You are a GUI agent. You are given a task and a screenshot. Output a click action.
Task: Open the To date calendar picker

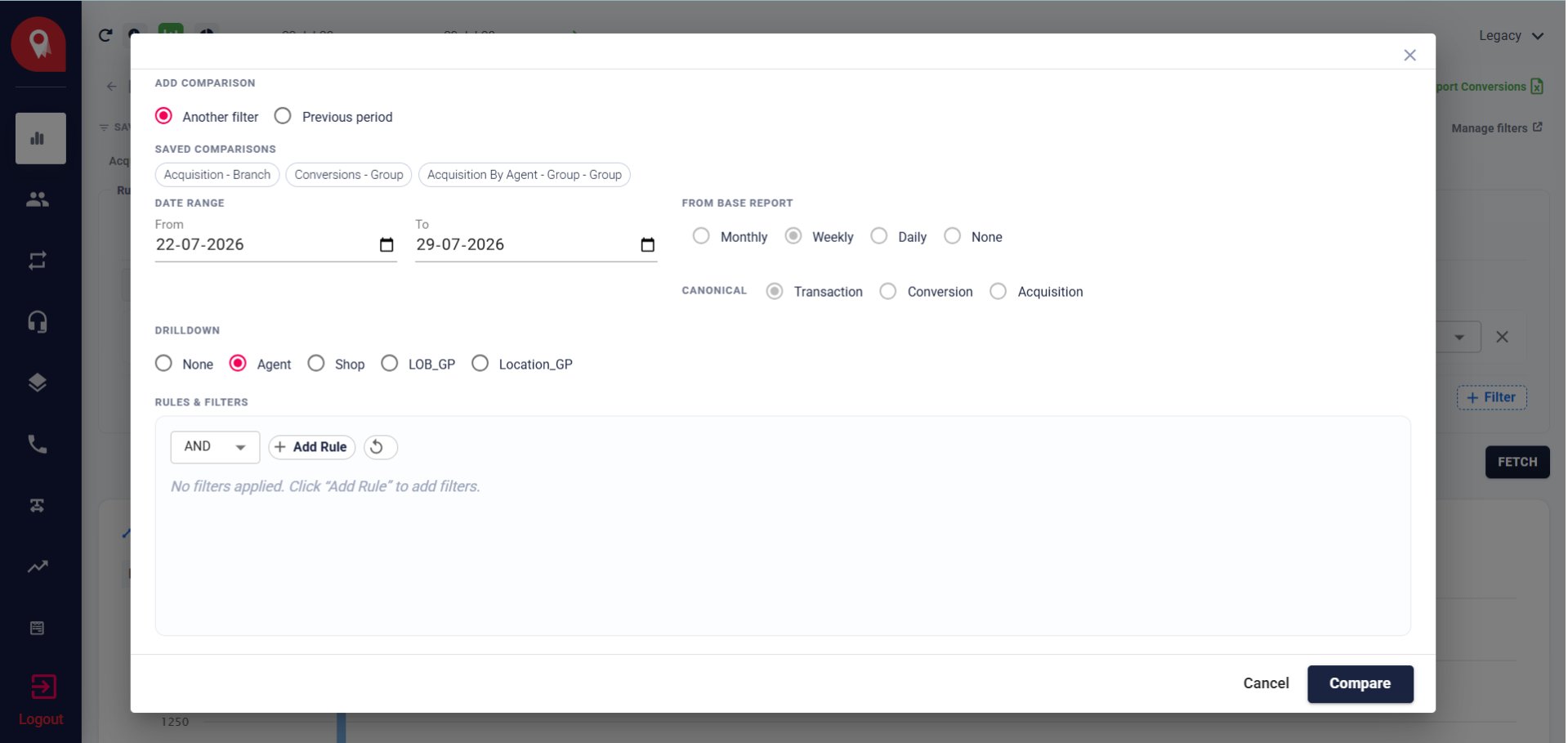pyautogui.click(x=647, y=244)
